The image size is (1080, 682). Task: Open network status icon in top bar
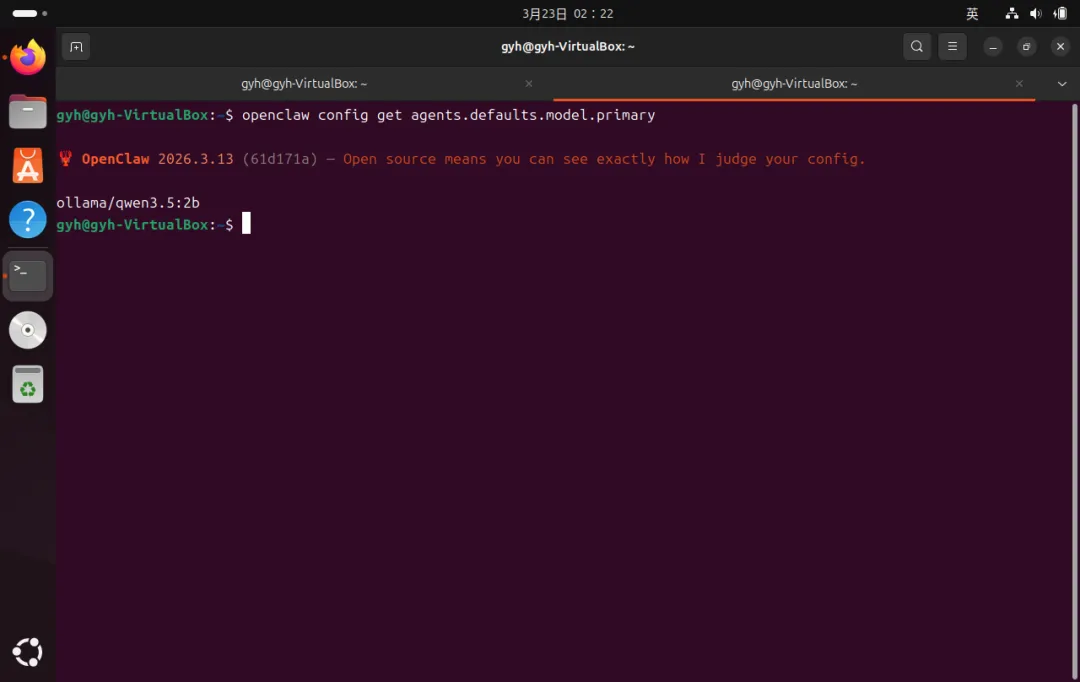[x=1012, y=13]
